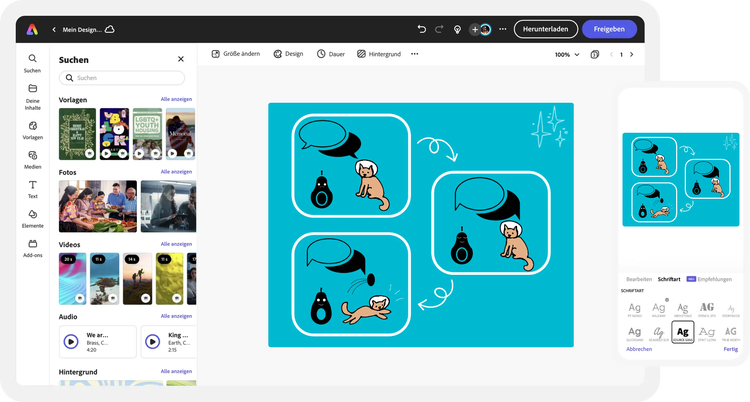The image size is (750, 402).
Task: Go back using arrow beside Mein Design
Action: pos(54,30)
